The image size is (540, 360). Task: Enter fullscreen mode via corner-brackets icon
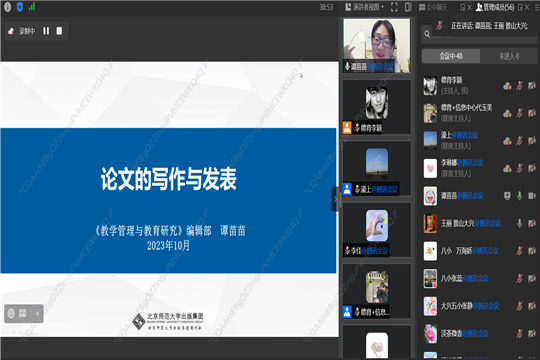click(x=394, y=7)
